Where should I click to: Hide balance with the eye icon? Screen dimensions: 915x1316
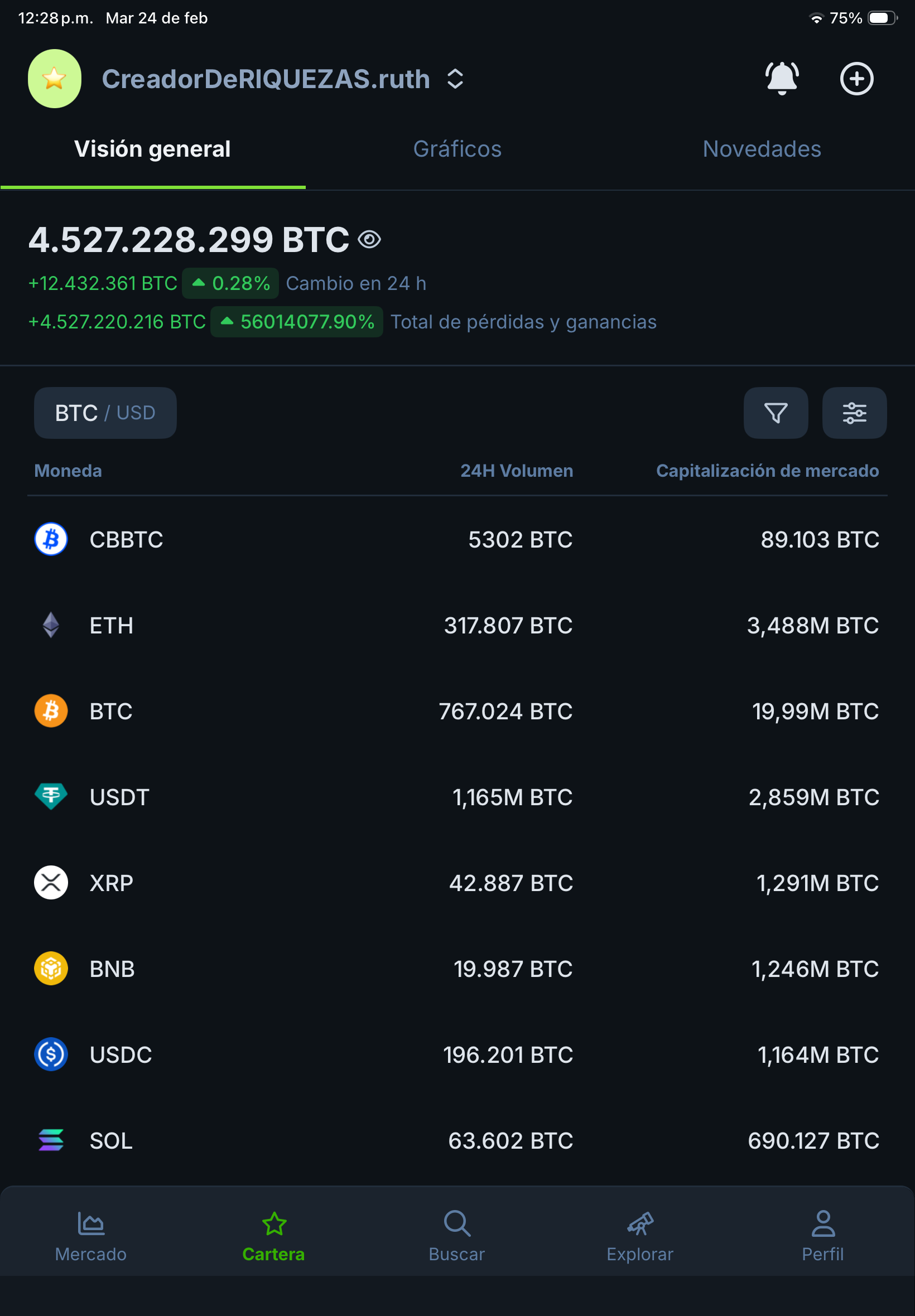click(370, 239)
